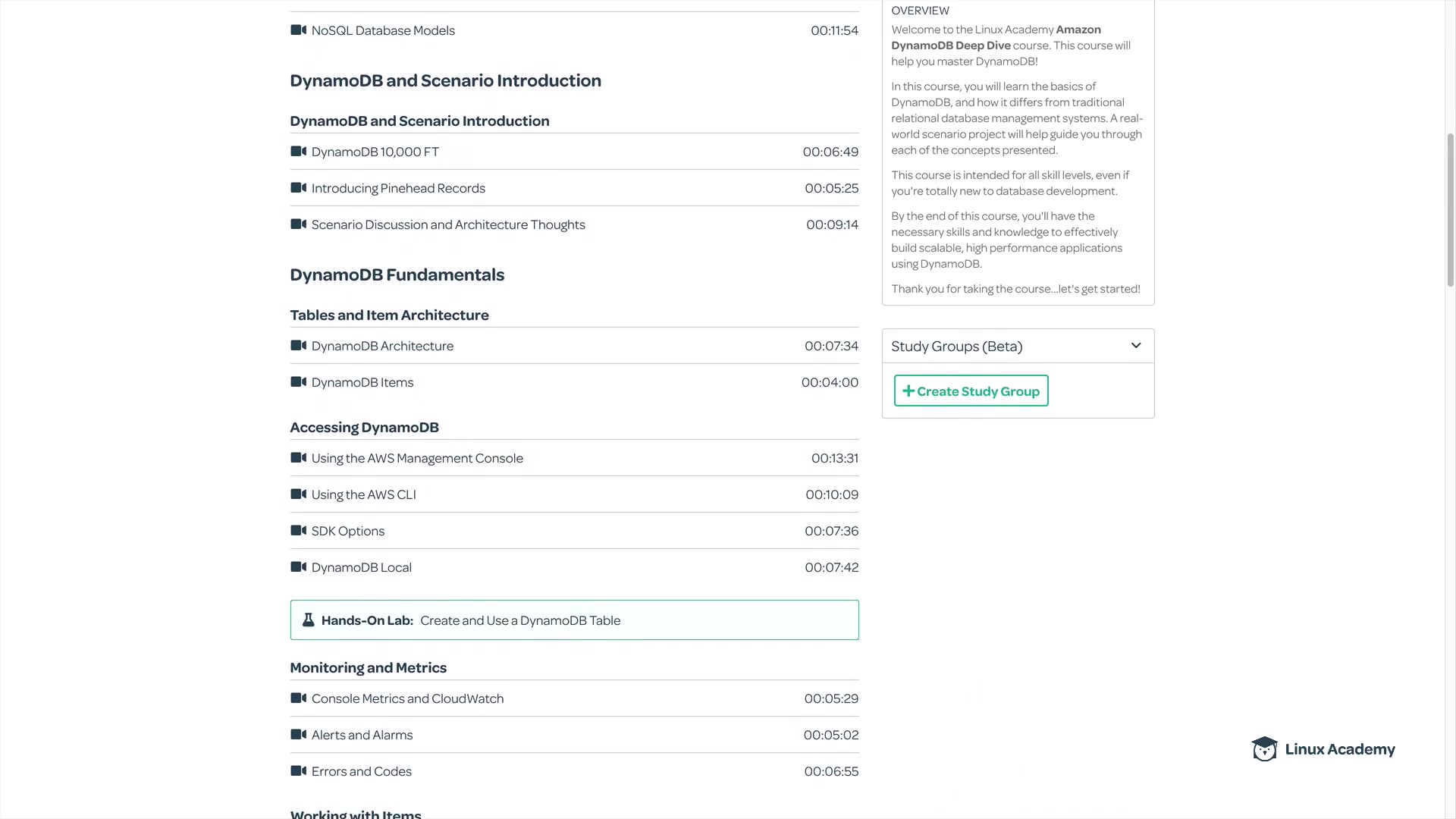Viewport: 1456px width, 819px height.
Task: Open NoSQL Database Models lesson
Action: (383, 31)
